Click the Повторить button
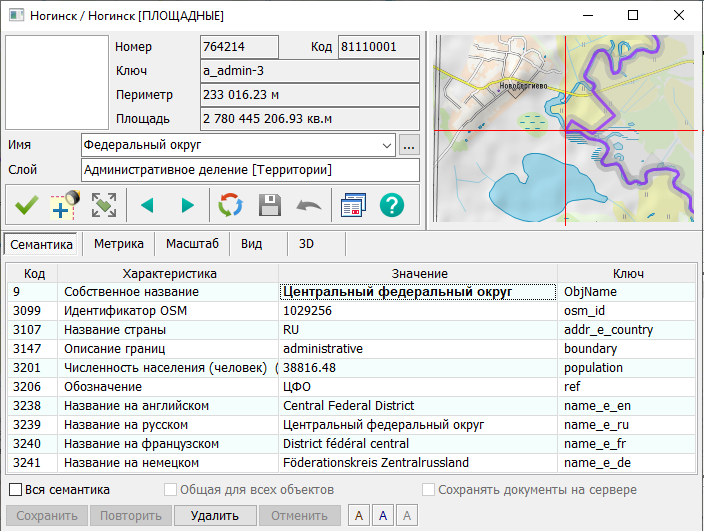 (131, 515)
